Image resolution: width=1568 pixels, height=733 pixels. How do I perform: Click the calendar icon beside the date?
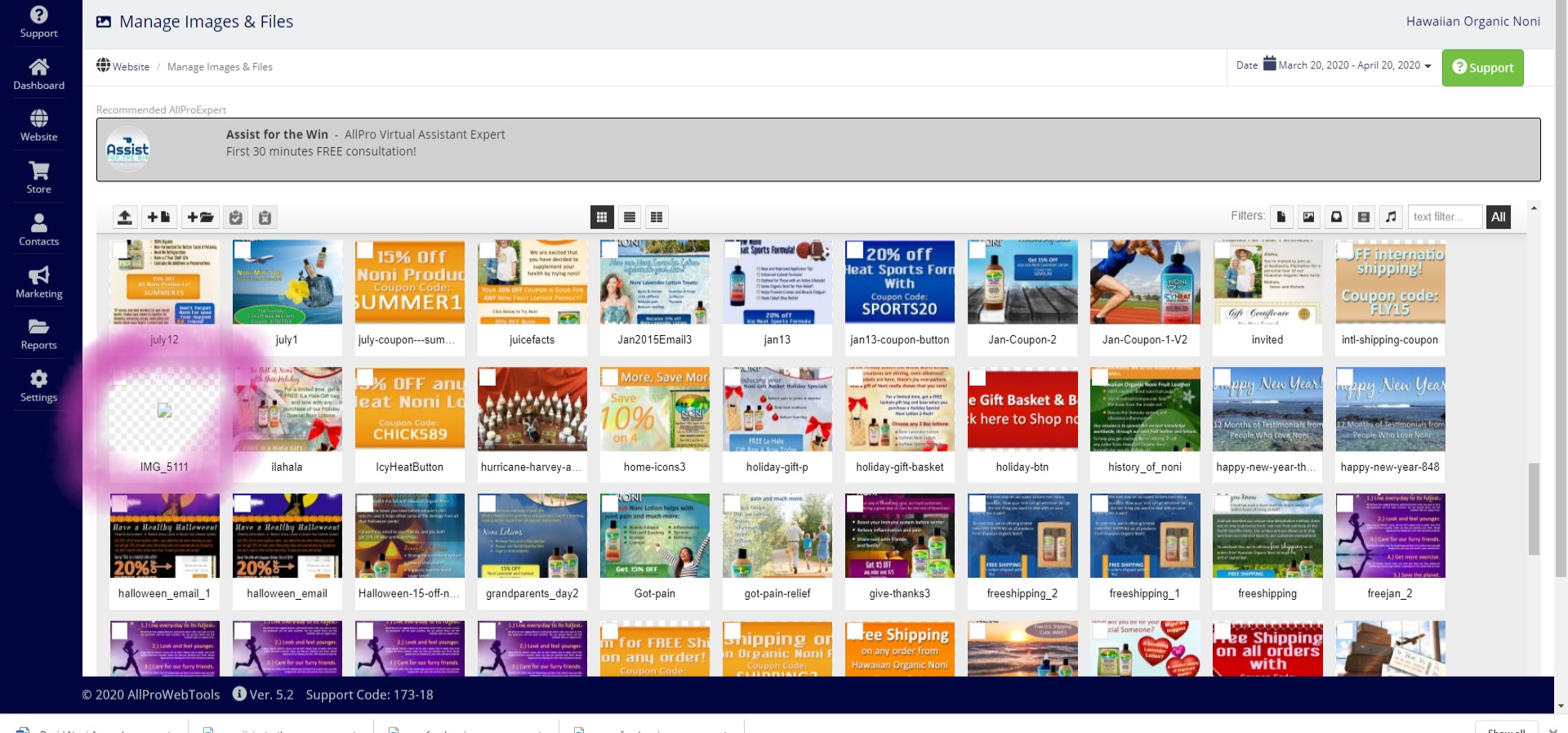coord(1270,64)
